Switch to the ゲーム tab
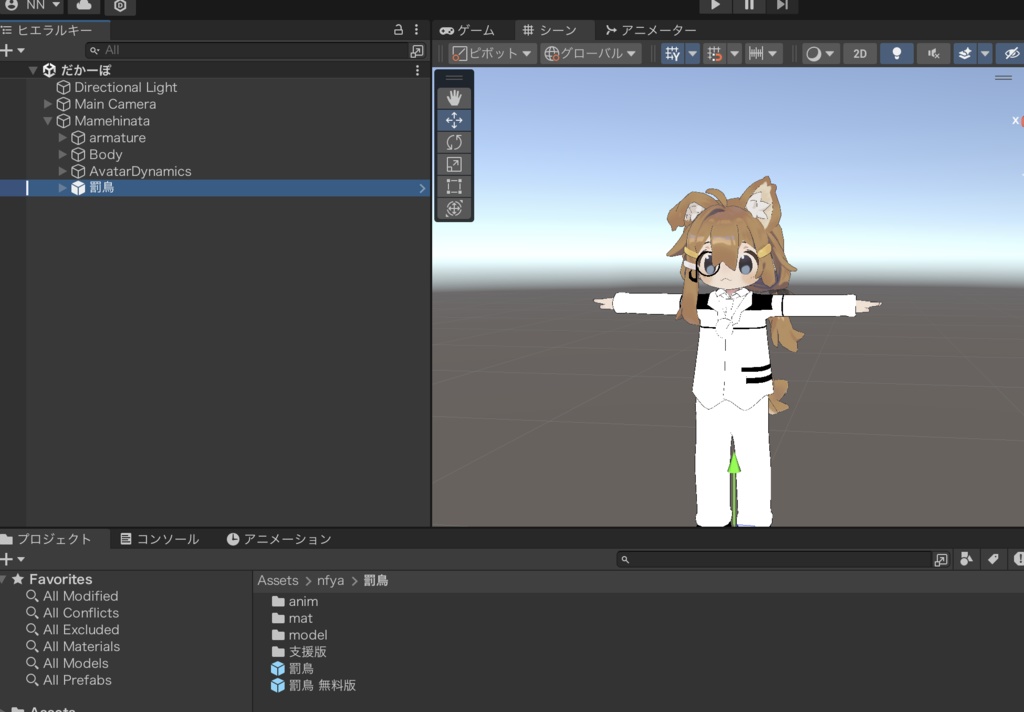Image resolution: width=1024 pixels, height=712 pixels. coord(467,30)
